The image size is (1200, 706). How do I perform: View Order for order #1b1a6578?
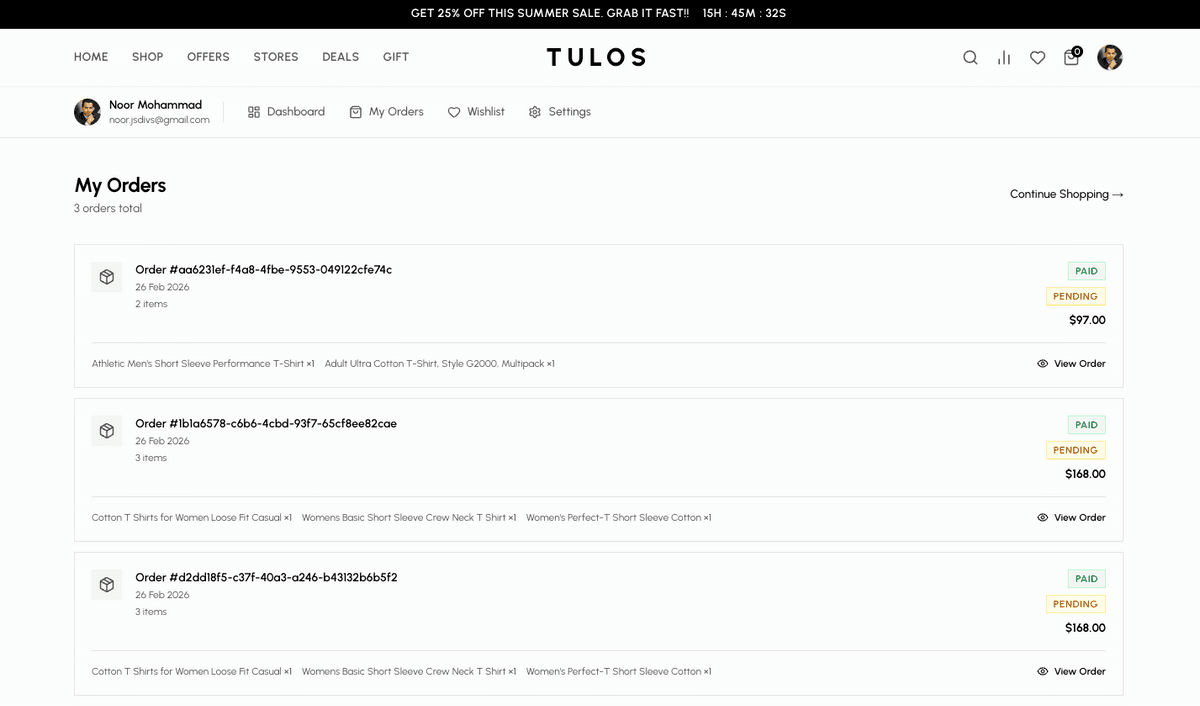click(x=1071, y=518)
